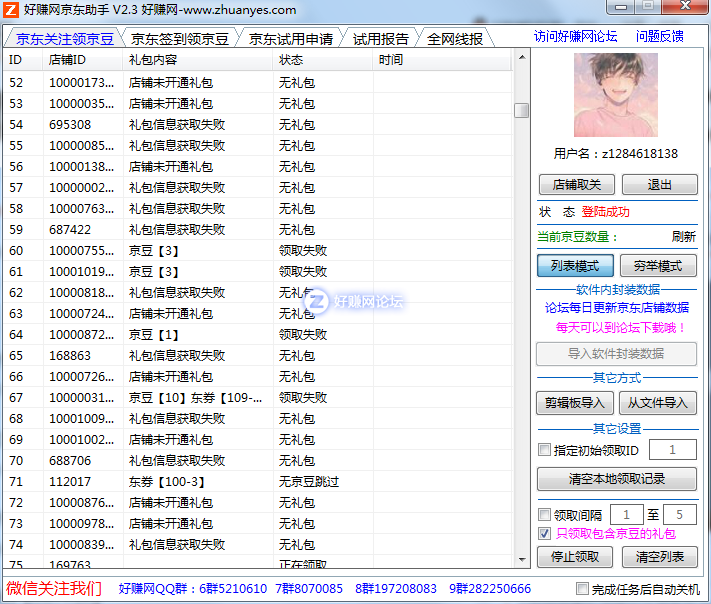Click the list scrollbar thumb
711x604 pixels.
point(521,110)
